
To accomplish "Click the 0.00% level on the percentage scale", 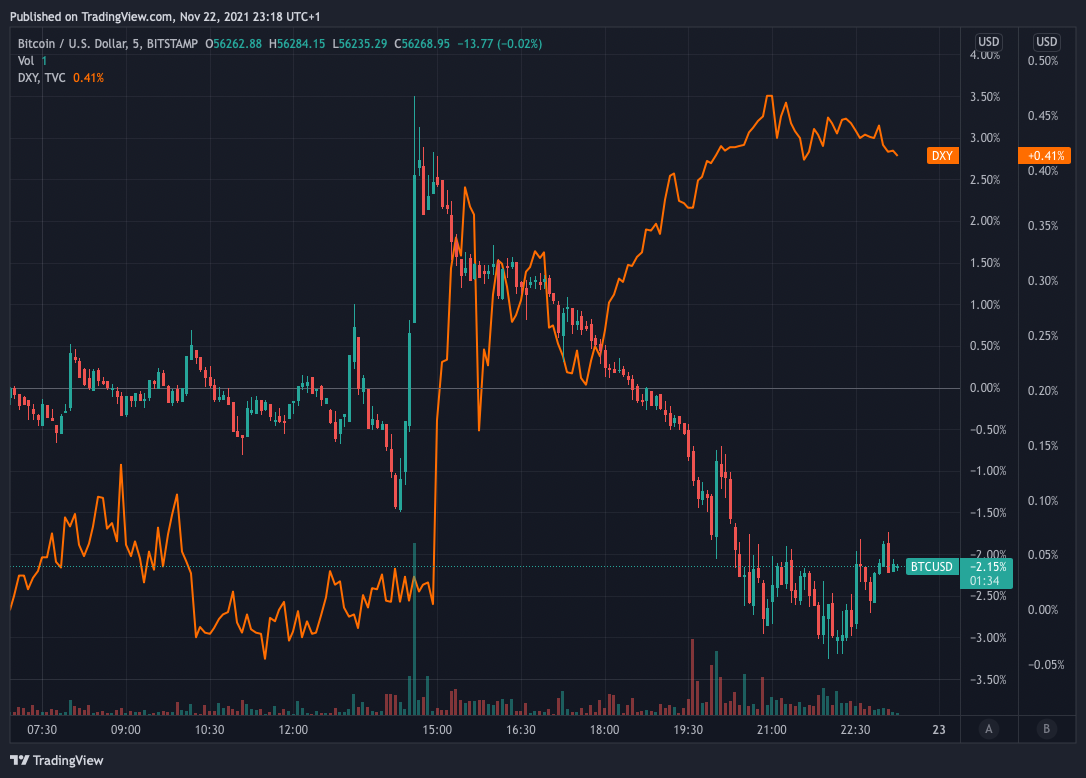I will [984, 386].
